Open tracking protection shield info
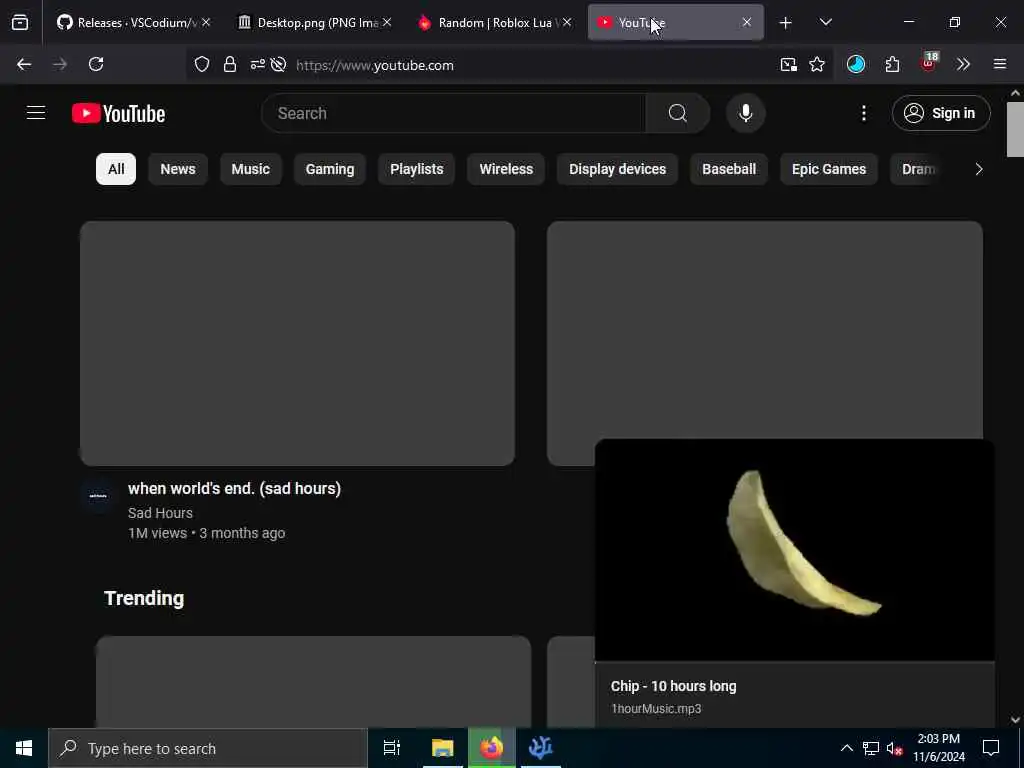Image resolution: width=1024 pixels, height=768 pixels. tap(202, 64)
